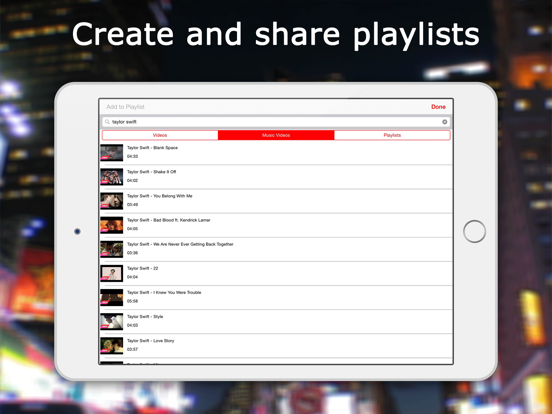Select 'Taylor Swift - Blank Space' title
Image resolution: width=552 pixels, height=414 pixels.
pyautogui.click(x=152, y=148)
